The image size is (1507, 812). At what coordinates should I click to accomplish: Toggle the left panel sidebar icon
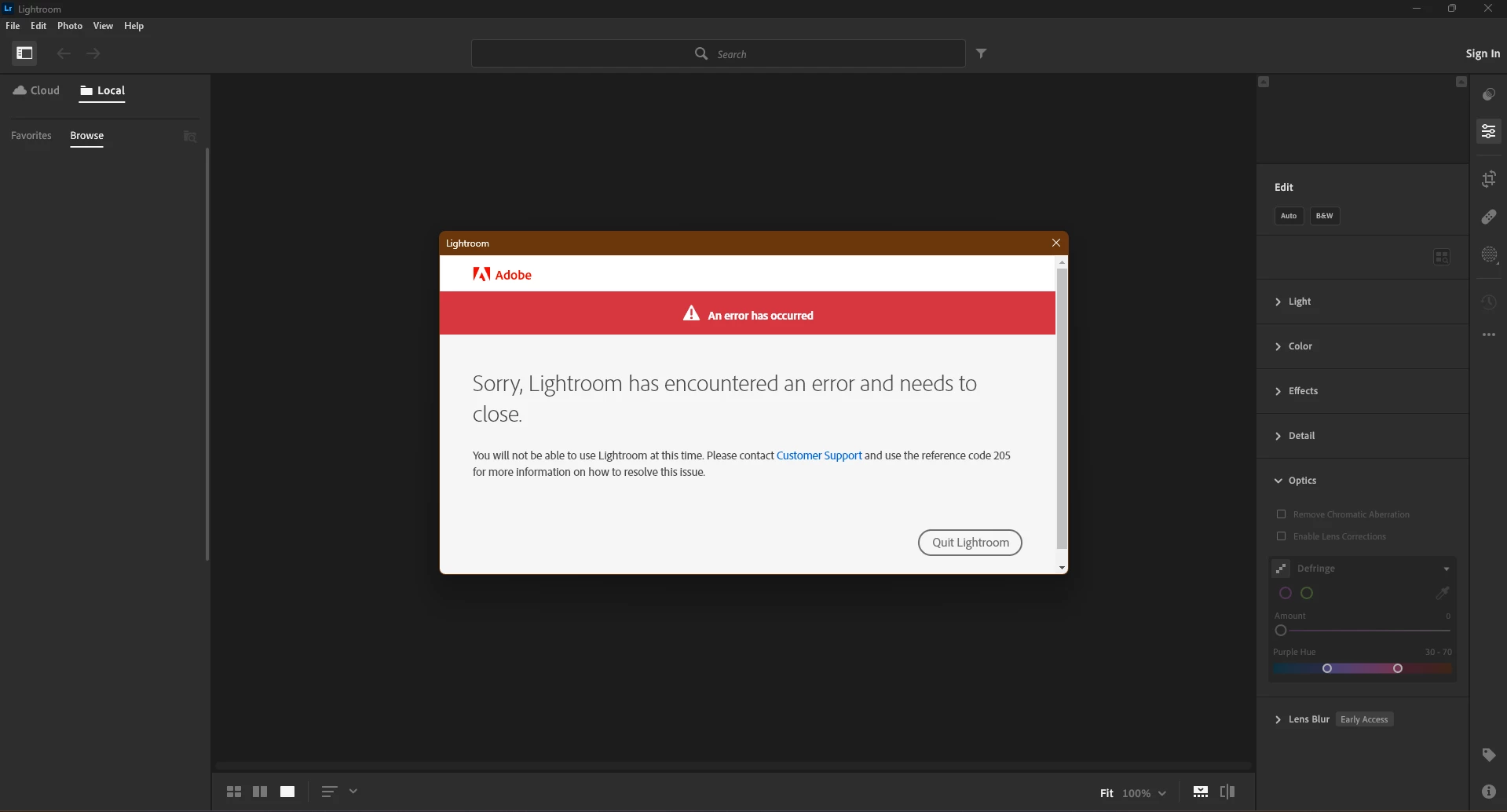pos(24,53)
